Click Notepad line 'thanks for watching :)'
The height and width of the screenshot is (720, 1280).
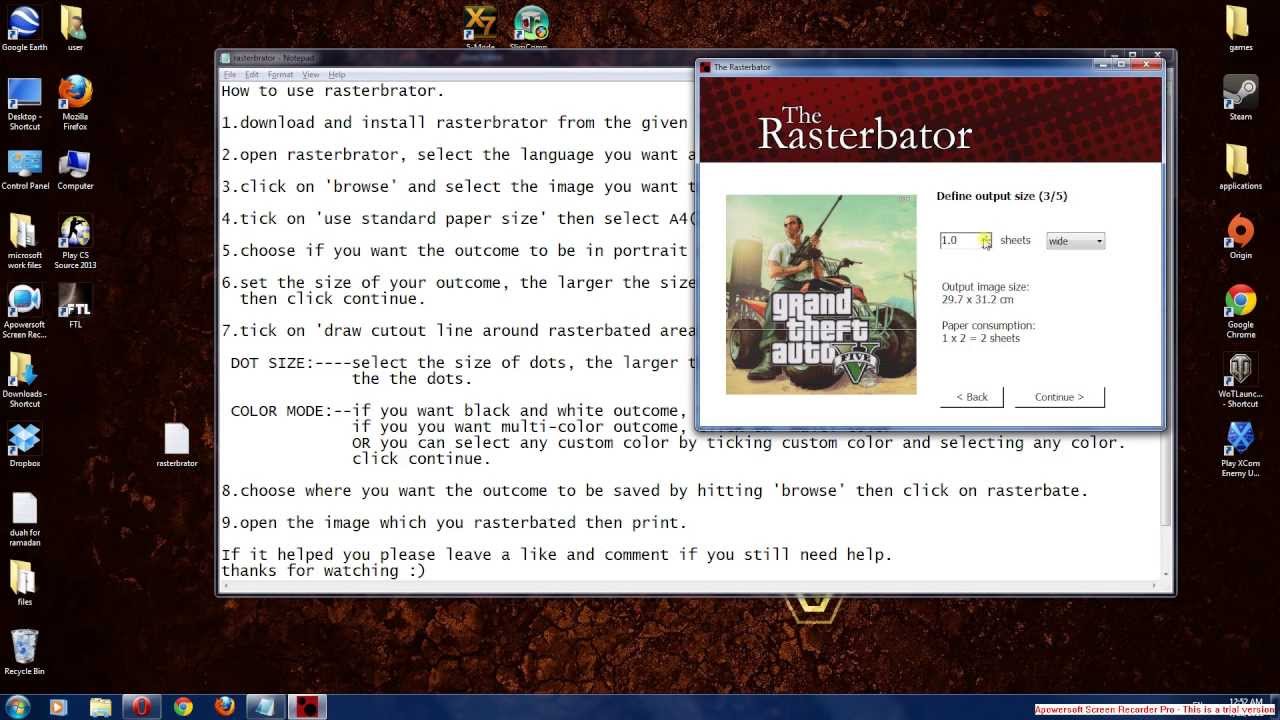coord(323,571)
